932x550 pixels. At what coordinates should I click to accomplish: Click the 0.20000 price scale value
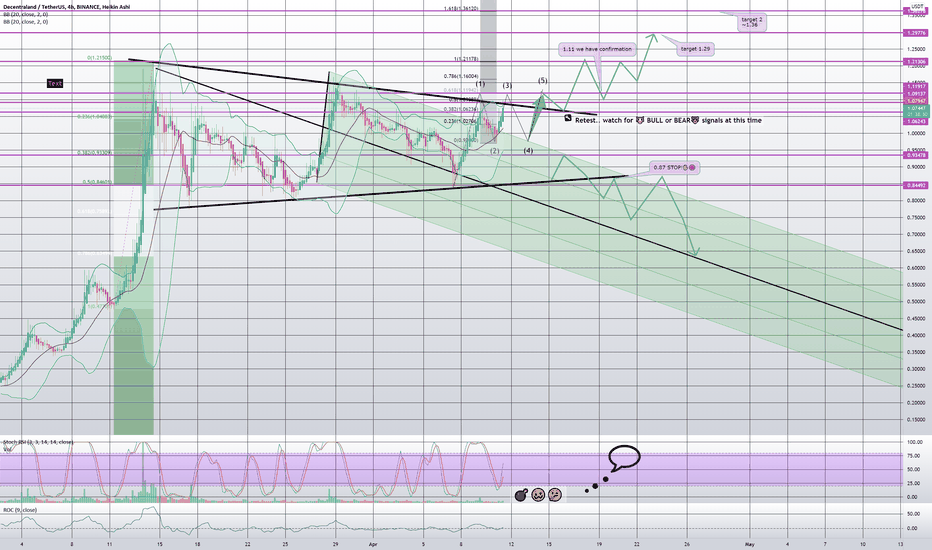coord(916,403)
